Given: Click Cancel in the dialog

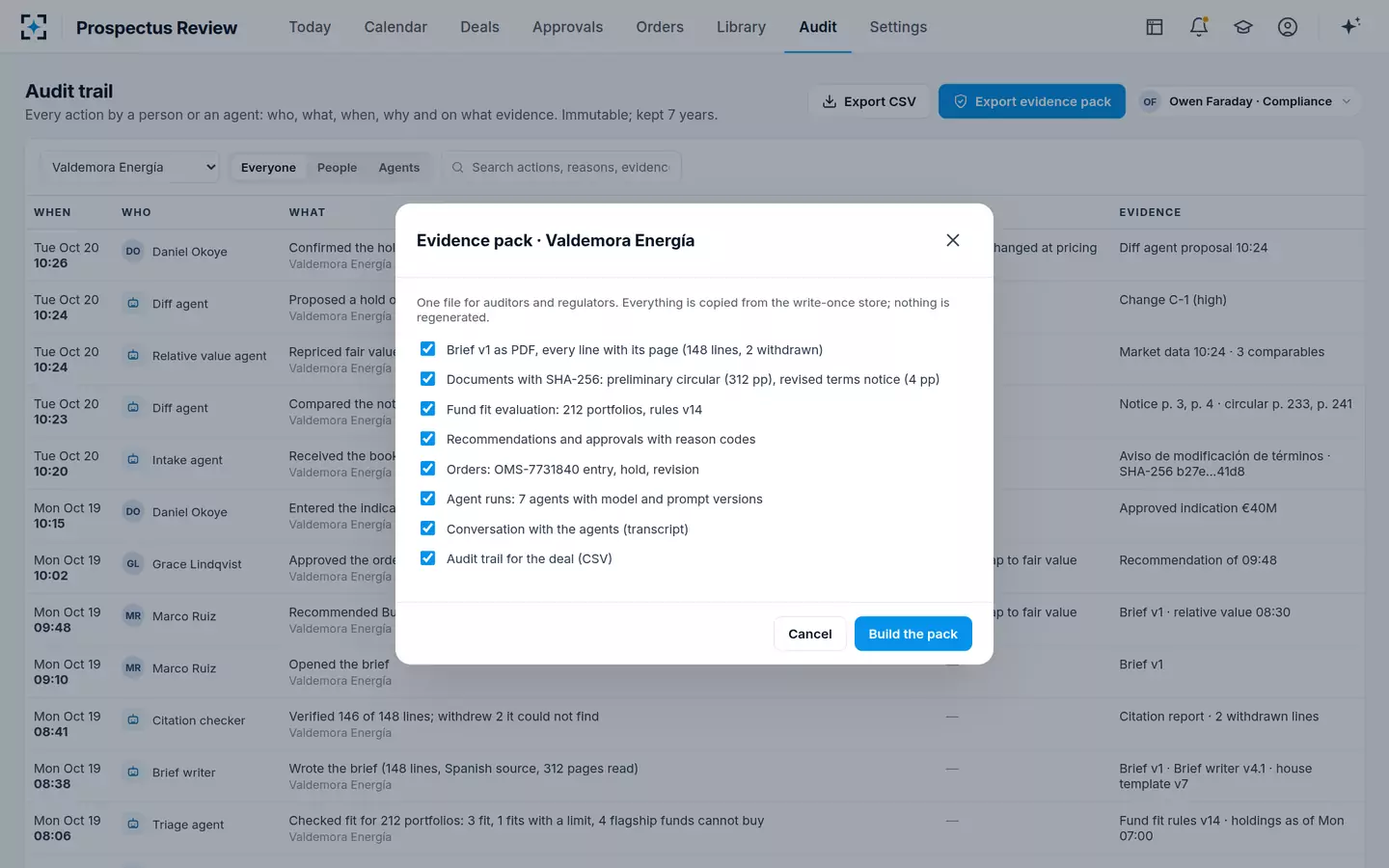Looking at the screenshot, I should pos(810,634).
